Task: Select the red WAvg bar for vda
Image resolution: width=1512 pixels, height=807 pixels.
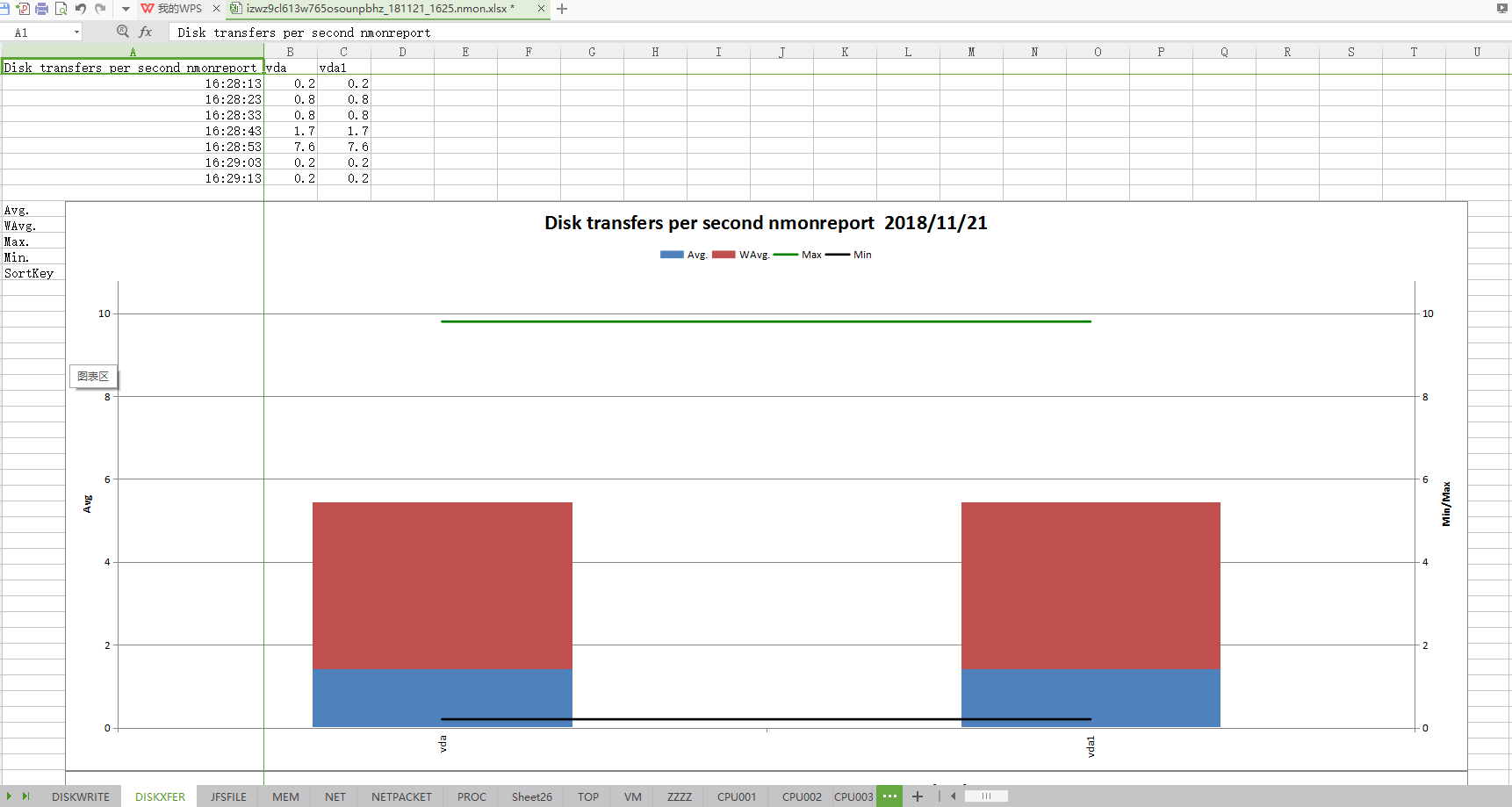Action: [443, 586]
